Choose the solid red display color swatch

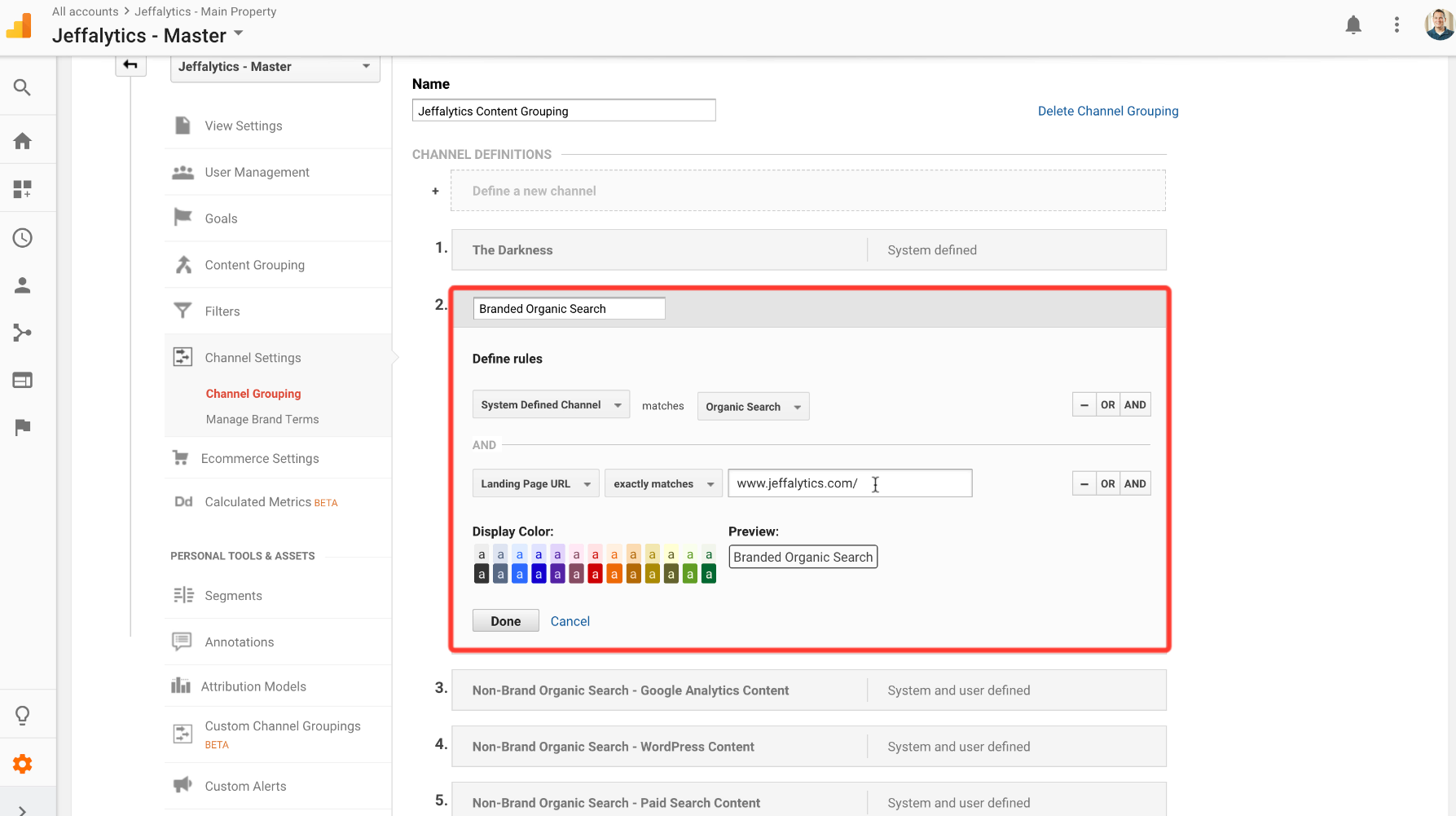pyautogui.click(x=595, y=575)
